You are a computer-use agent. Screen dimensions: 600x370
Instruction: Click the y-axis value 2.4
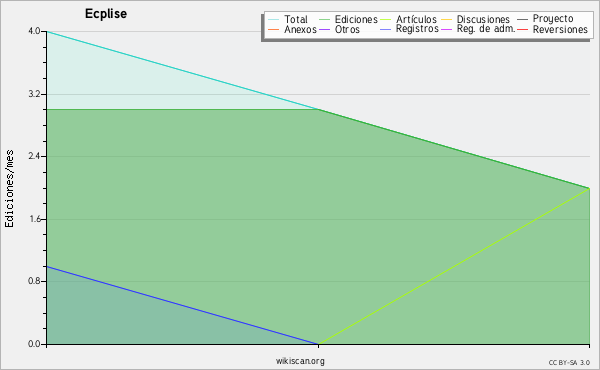coord(34,156)
